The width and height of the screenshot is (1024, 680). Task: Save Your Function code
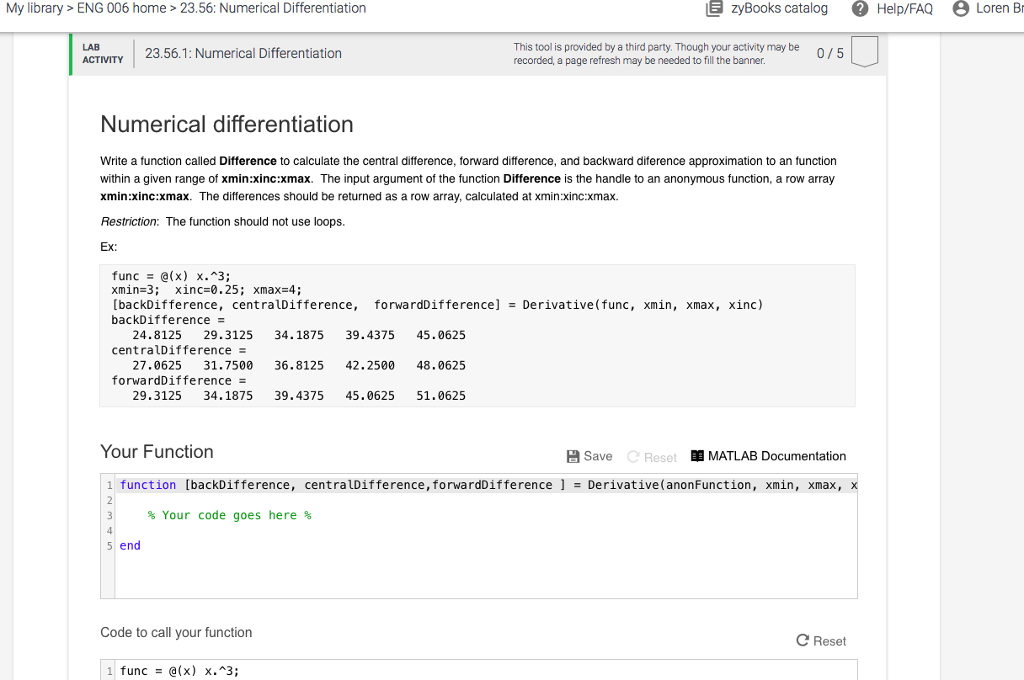coord(590,457)
